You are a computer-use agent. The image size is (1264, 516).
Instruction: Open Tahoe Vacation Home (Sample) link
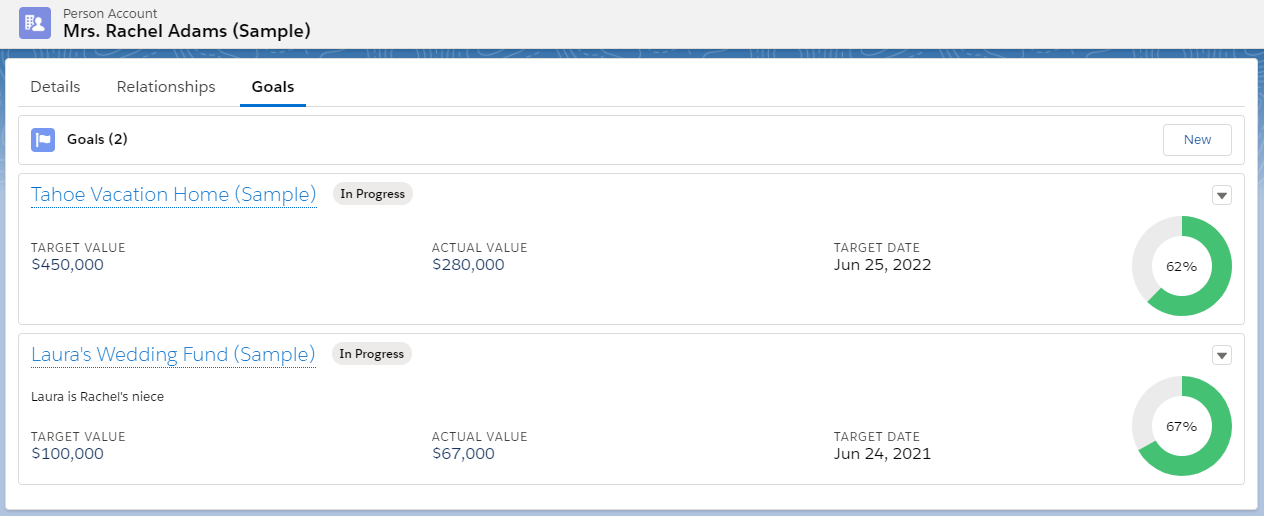click(x=174, y=194)
